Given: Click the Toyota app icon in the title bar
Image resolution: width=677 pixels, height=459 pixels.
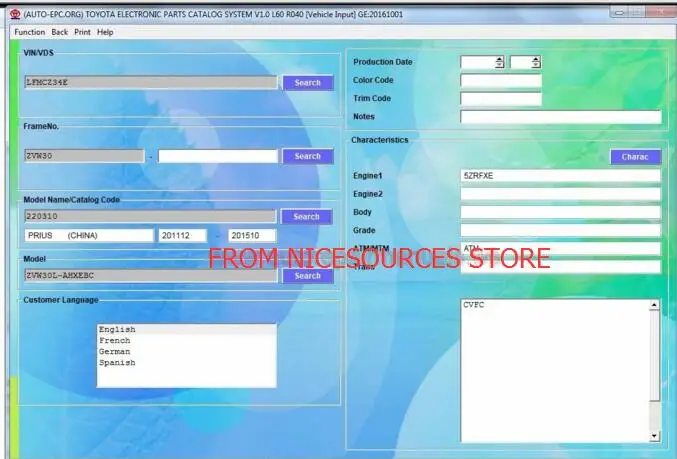Looking at the screenshot, I should [15, 14].
